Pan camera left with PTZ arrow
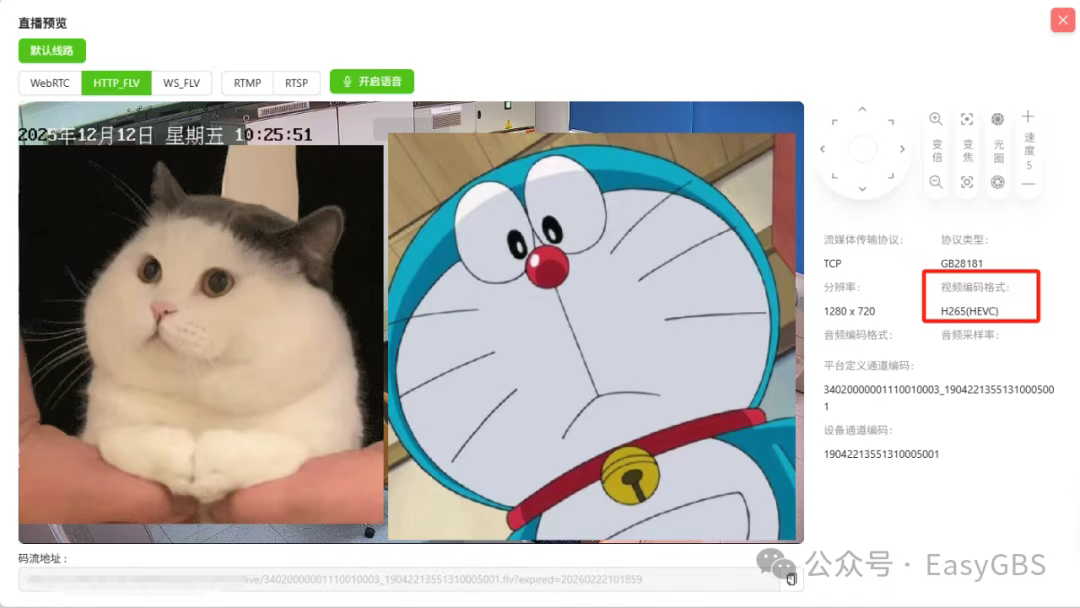1080x608 pixels. (822, 149)
